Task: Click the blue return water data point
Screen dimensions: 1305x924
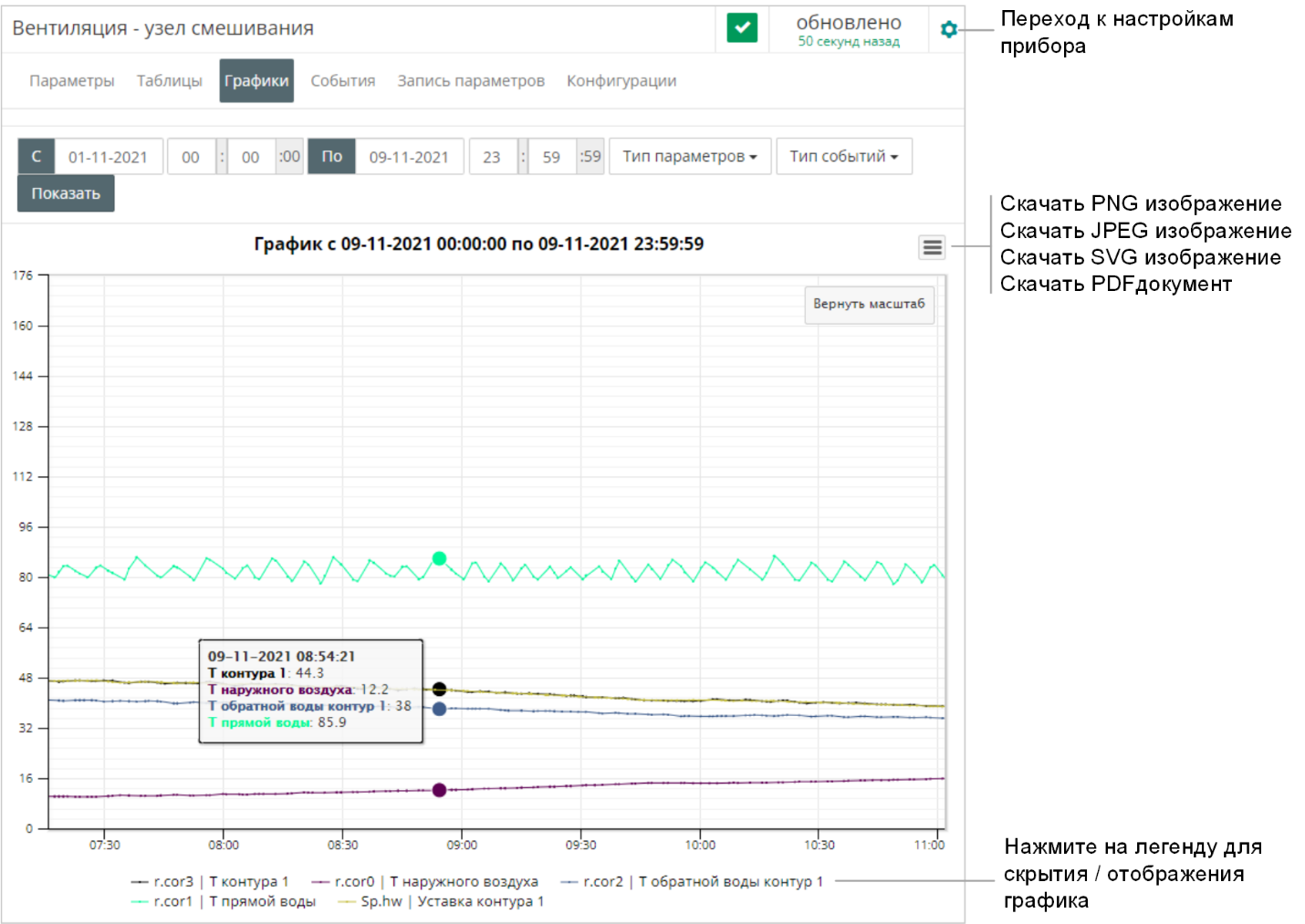Action: pos(439,709)
